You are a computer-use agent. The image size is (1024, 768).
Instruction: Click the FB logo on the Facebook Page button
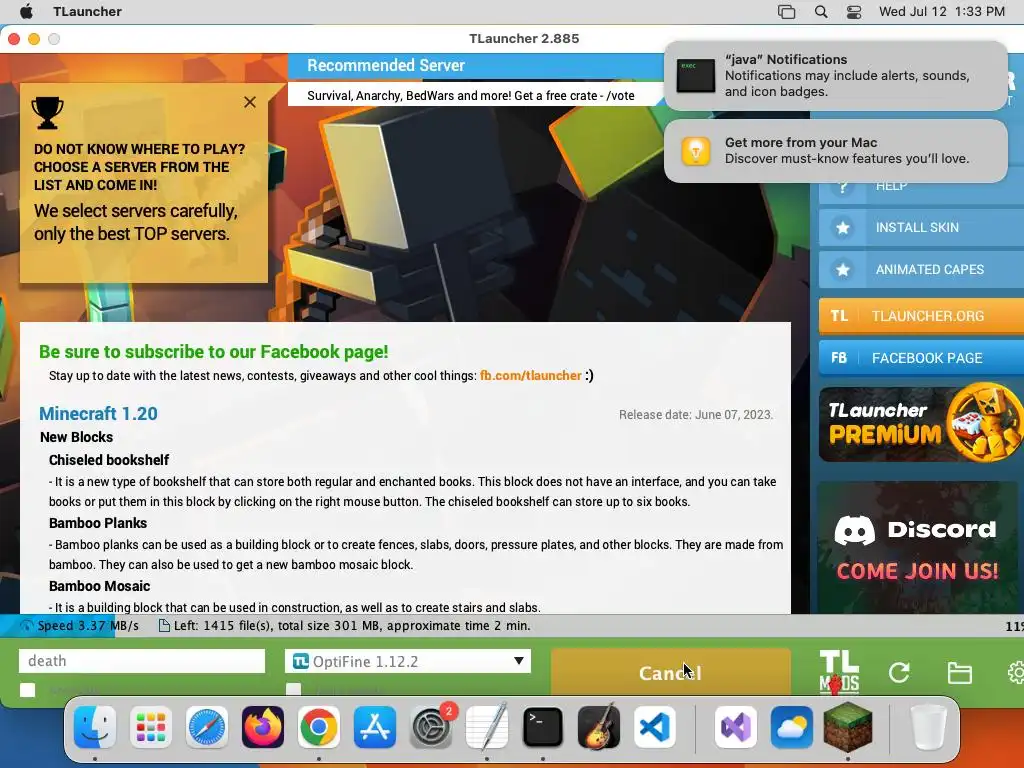(839, 358)
